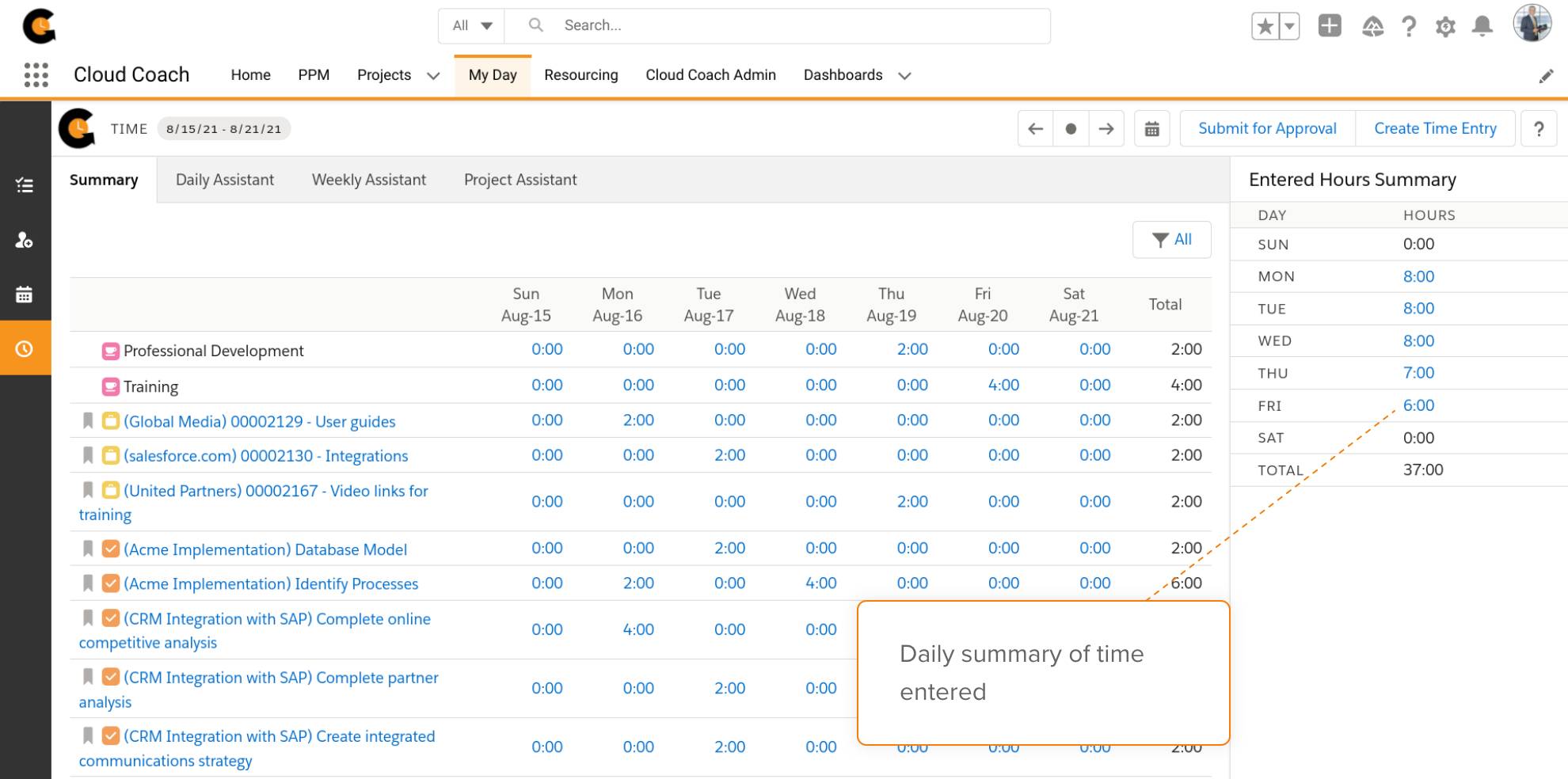Open the (Global Media) 00002129 - User guides link
Image resolution: width=1568 pixels, height=779 pixels.
coord(259,421)
